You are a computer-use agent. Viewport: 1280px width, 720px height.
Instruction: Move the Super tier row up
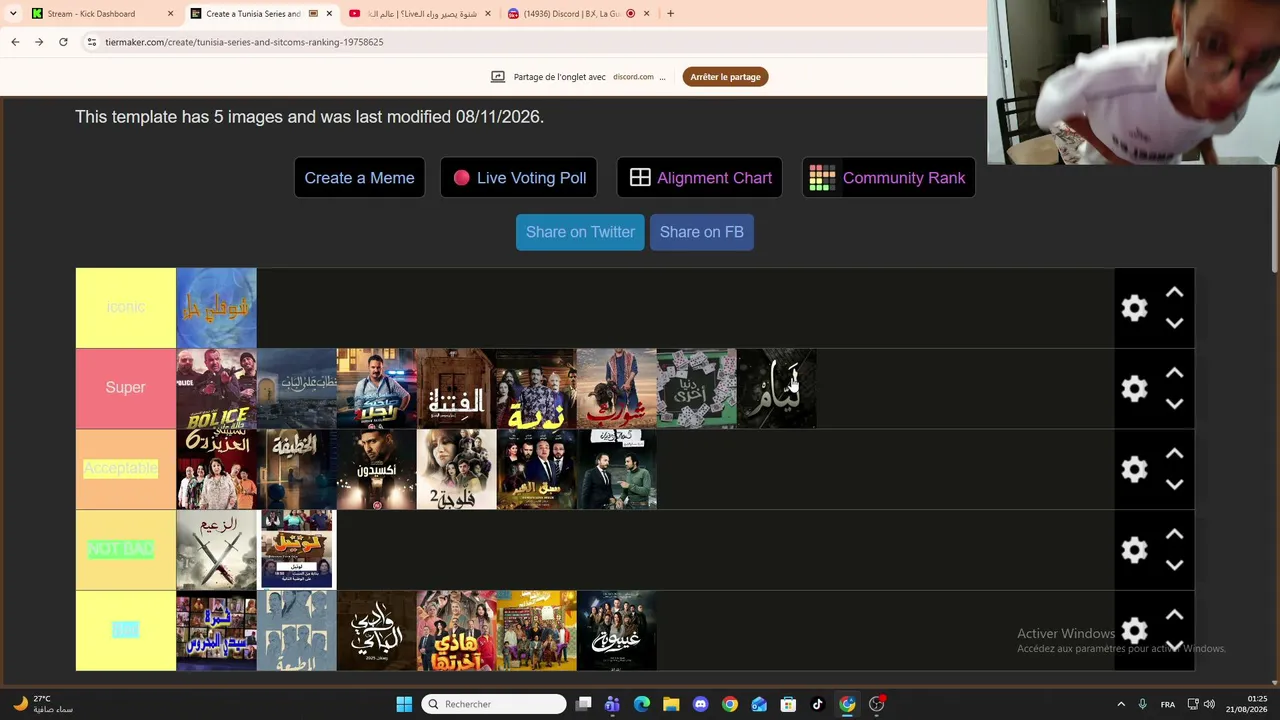(x=1175, y=373)
